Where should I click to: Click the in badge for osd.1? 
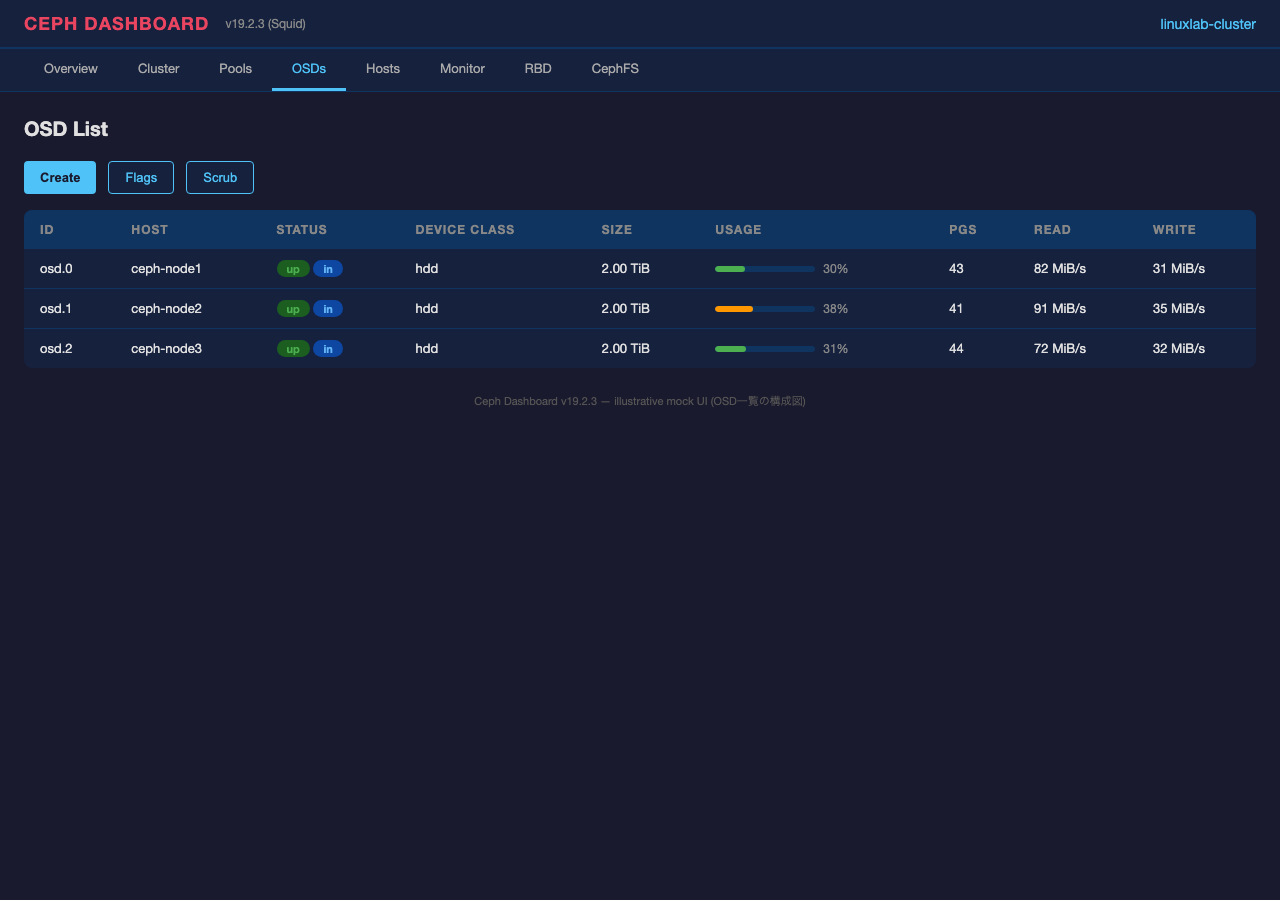(328, 309)
